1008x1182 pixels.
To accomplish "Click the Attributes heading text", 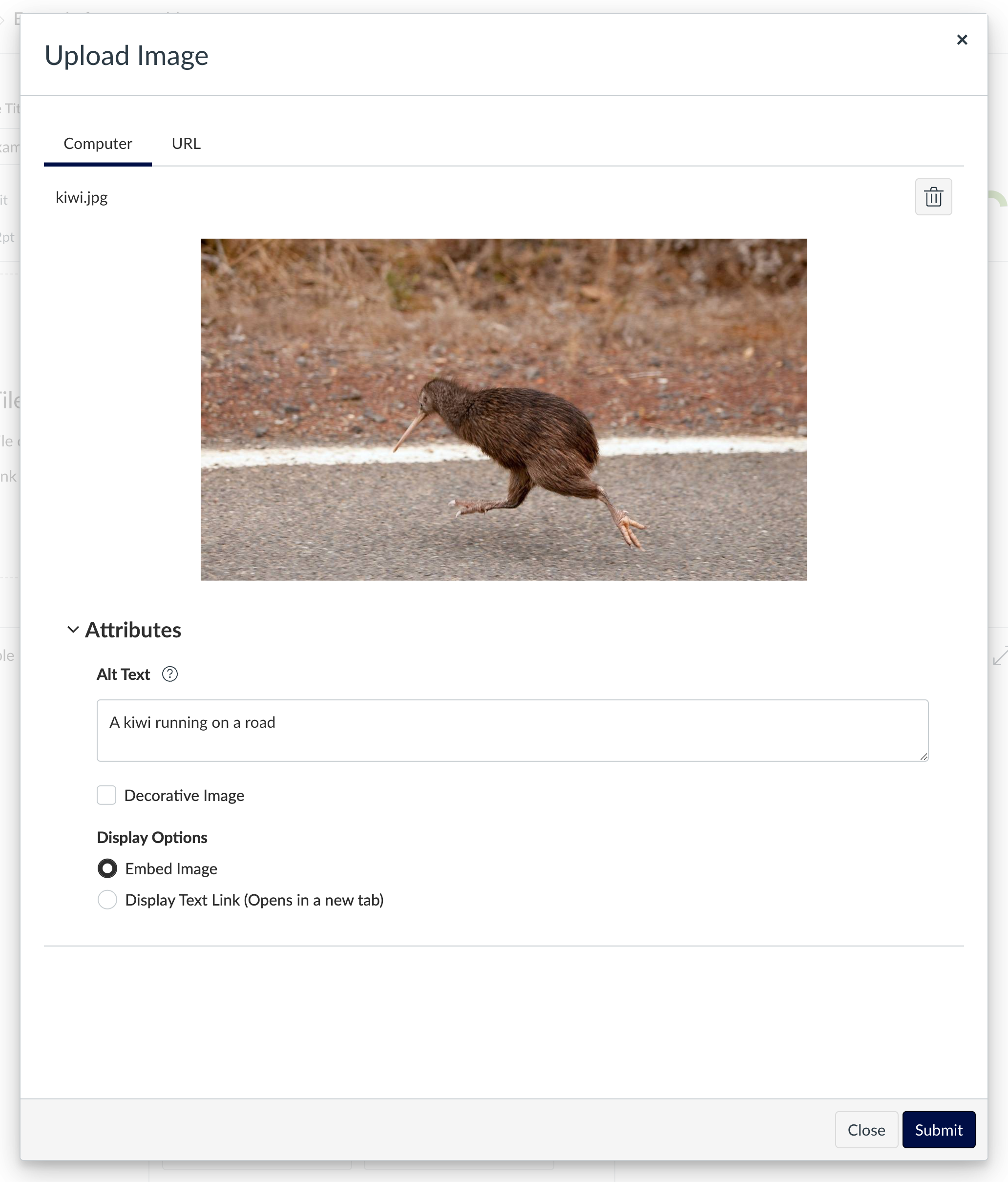I will pyautogui.click(x=133, y=630).
